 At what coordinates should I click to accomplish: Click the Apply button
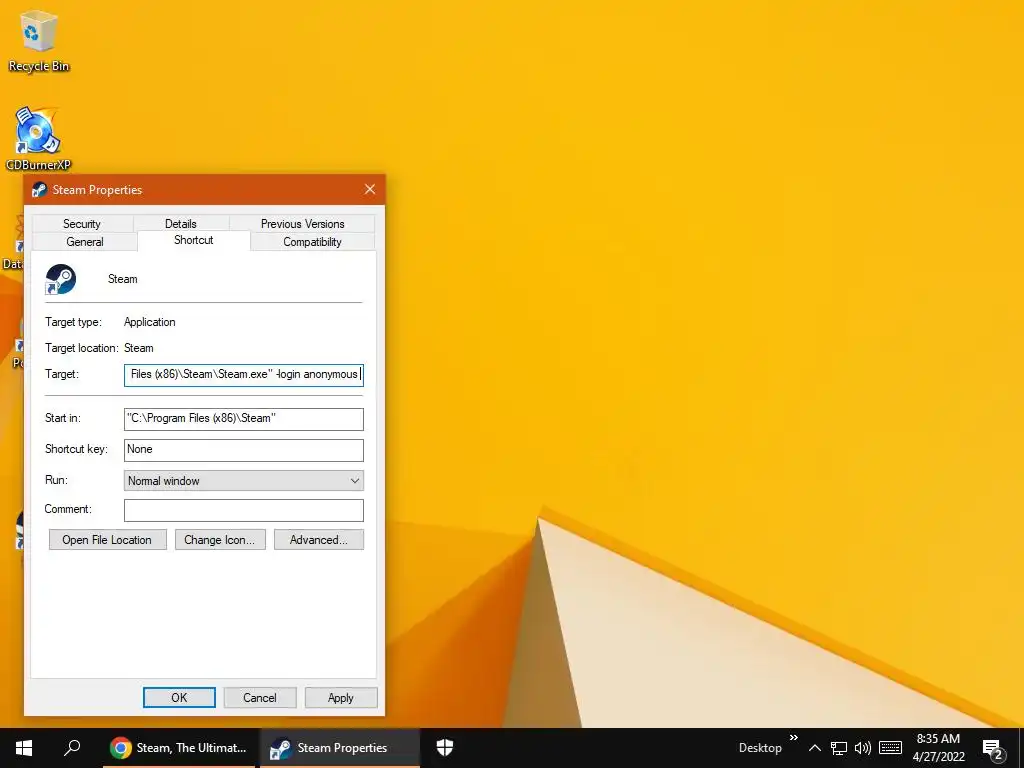pyautogui.click(x=341, y=697)
